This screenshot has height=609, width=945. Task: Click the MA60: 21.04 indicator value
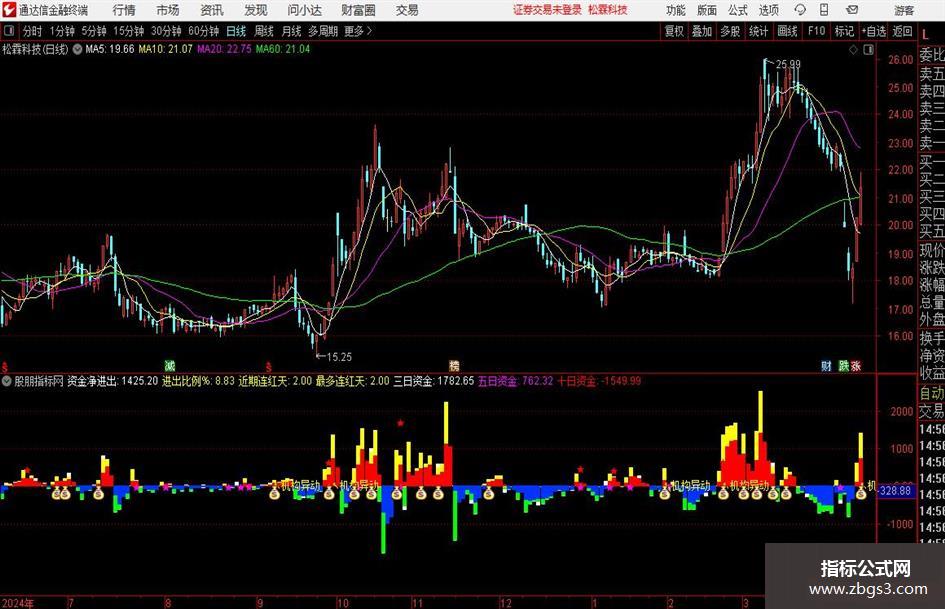283,49
